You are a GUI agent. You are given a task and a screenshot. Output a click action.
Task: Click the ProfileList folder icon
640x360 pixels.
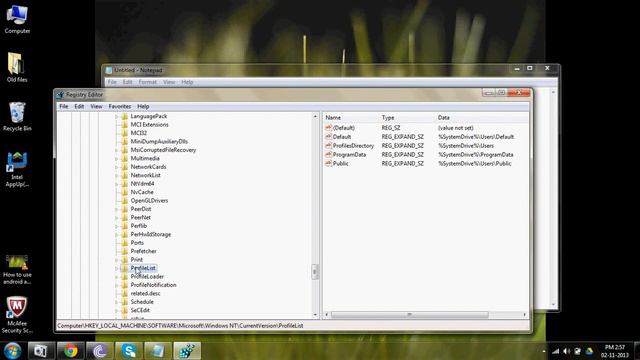coord(125,268)
